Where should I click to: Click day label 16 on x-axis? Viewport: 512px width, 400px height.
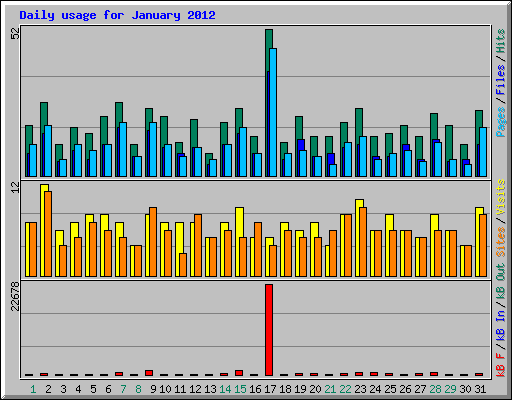point(255,389)
